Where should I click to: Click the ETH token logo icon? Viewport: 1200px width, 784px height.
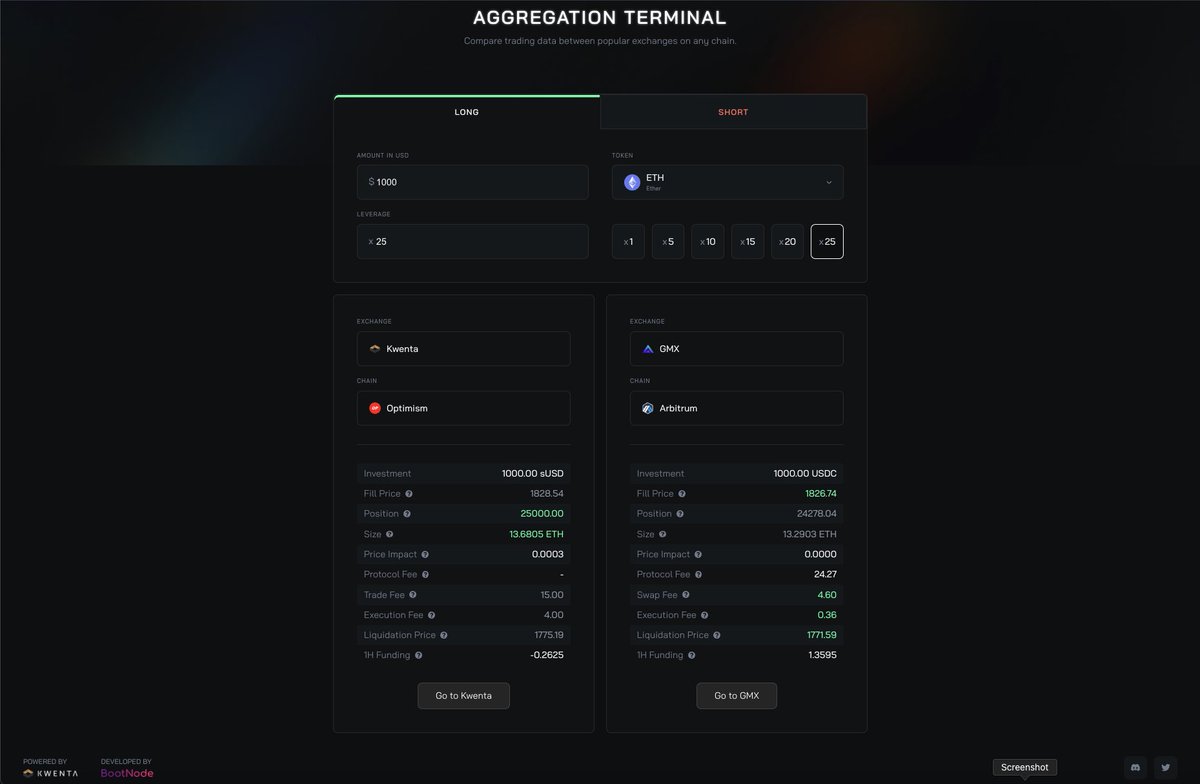pos(632,182)
